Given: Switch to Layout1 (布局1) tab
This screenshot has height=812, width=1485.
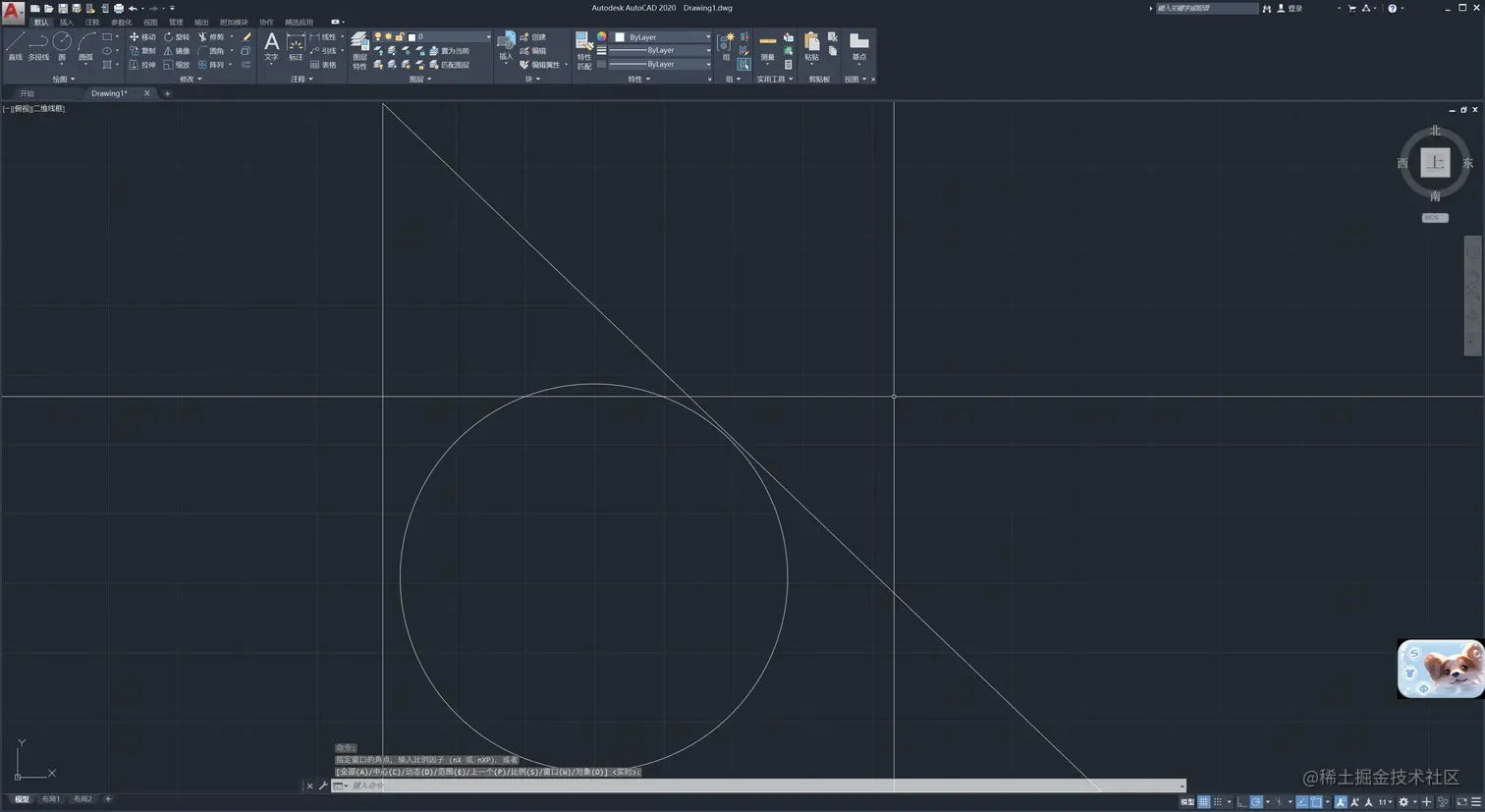Looking at the screenshot, I should coord(51,799).
